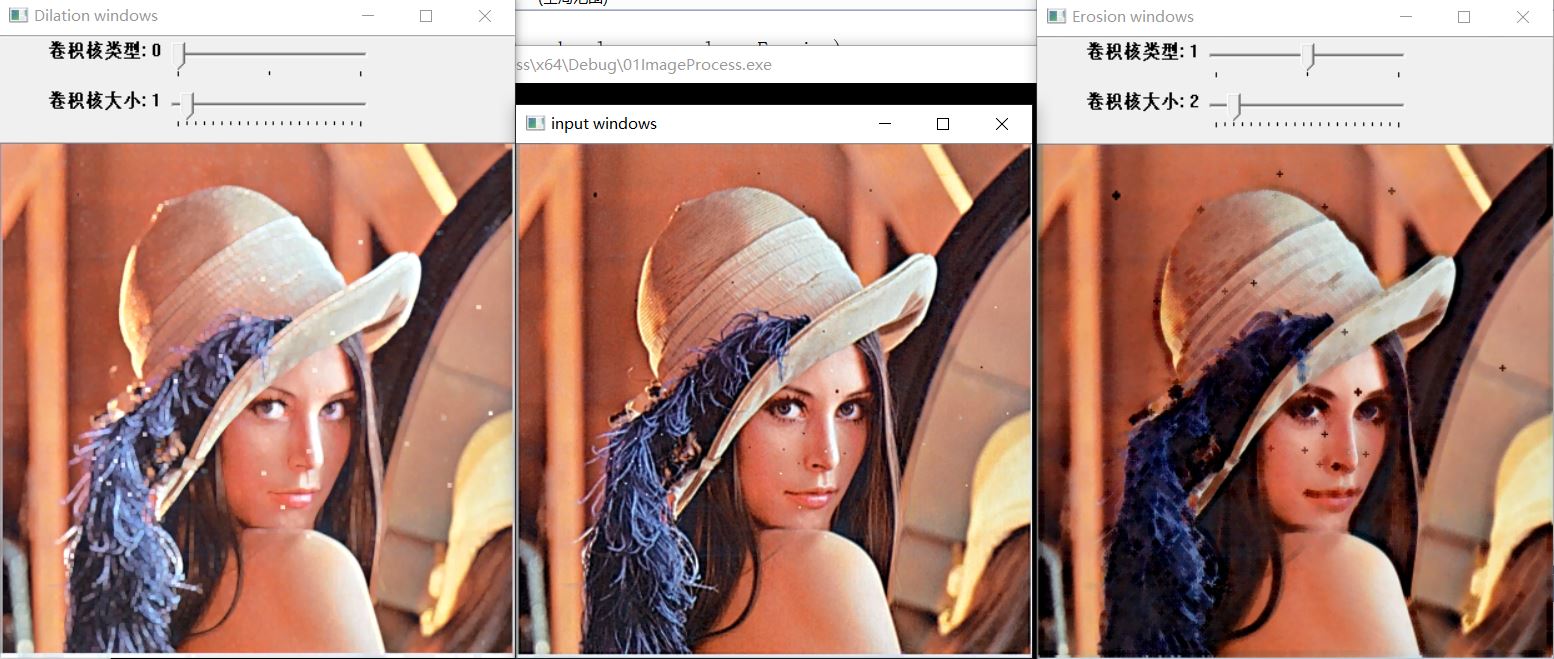This screenshot has width=1554, height=659.
Task: Click the dilated Lena image
Action: [257, 398]
